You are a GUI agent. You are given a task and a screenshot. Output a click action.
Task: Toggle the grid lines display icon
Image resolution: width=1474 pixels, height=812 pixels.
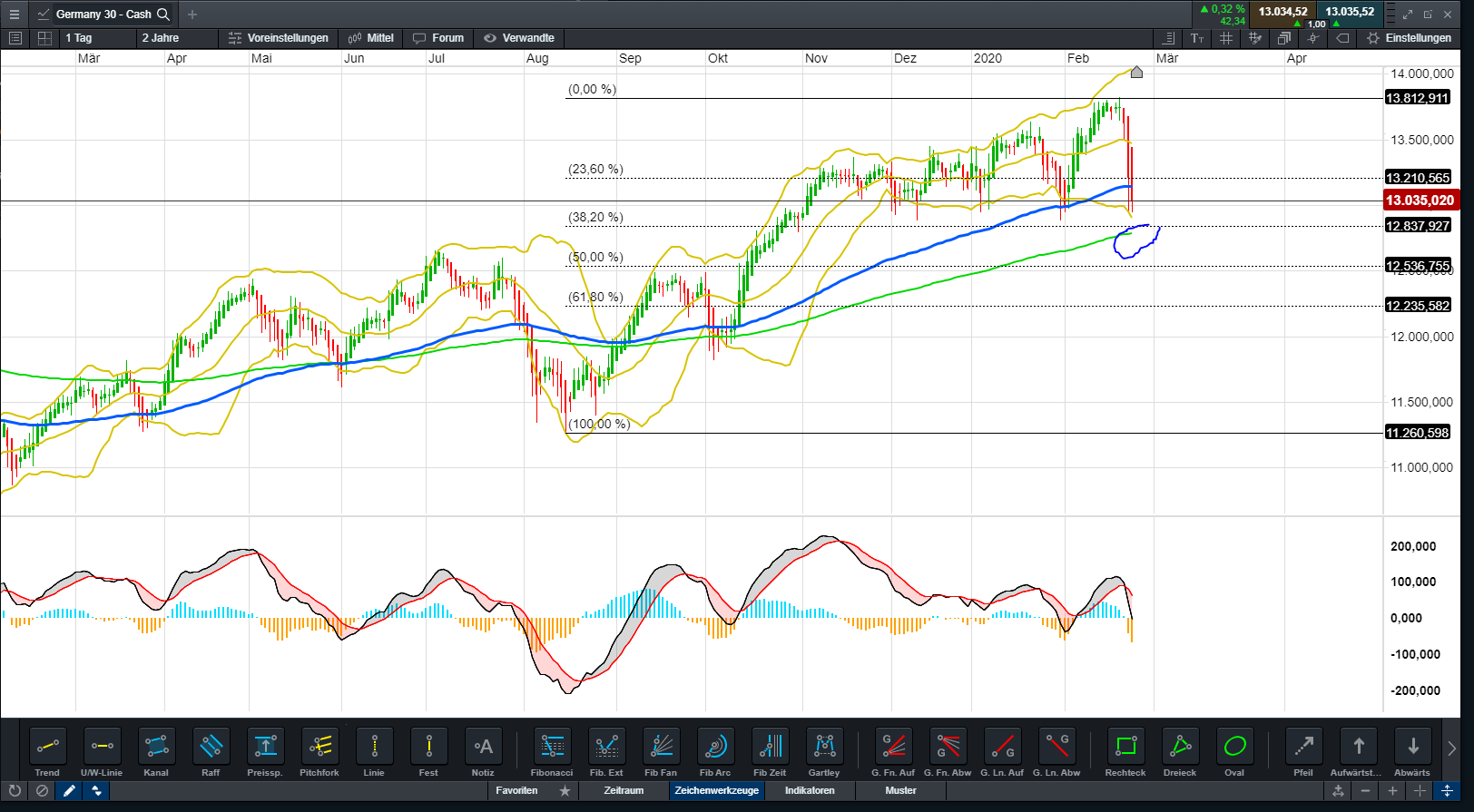(1226, 38)
